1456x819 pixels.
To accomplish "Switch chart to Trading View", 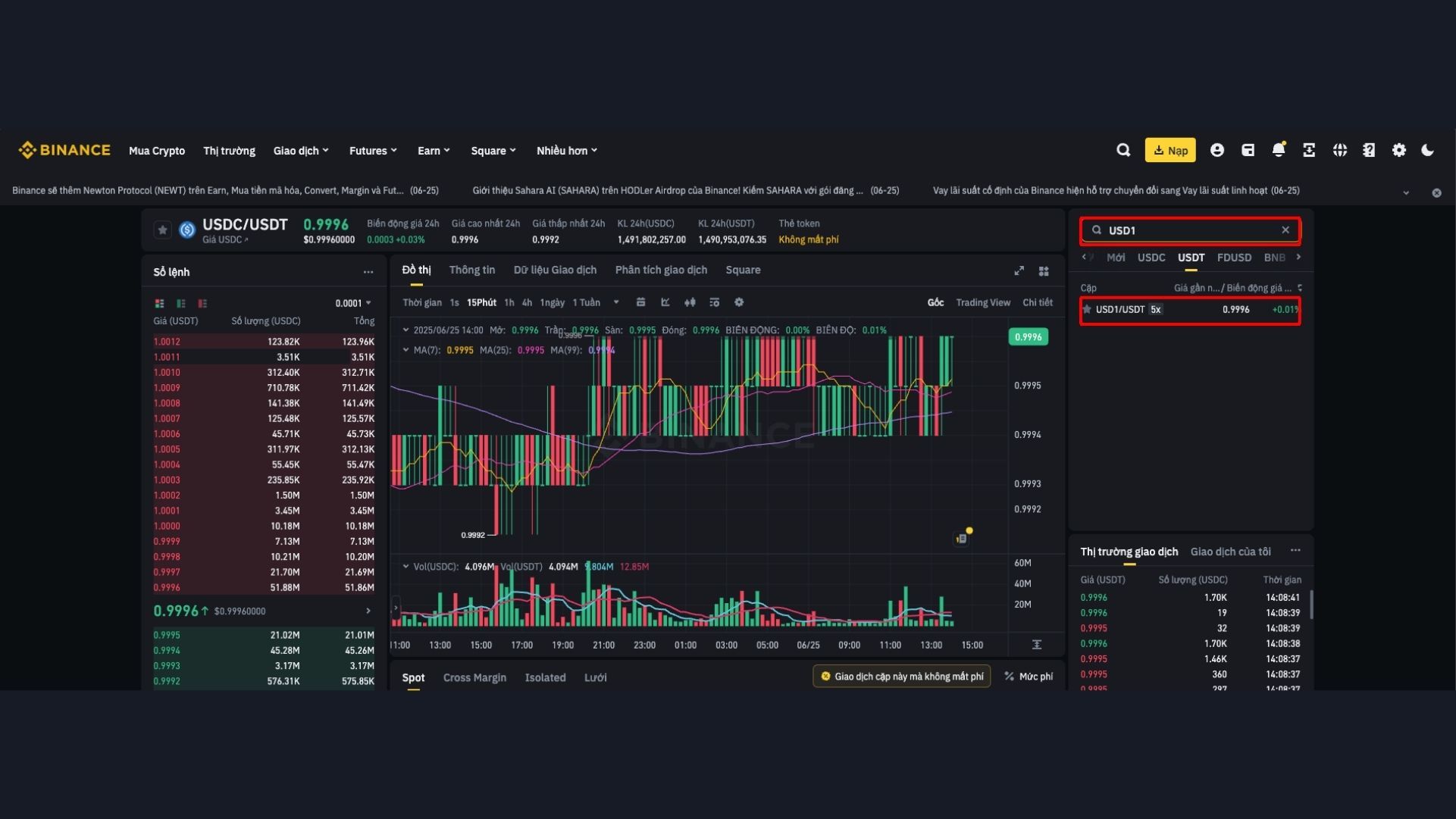I will (983, 302).
